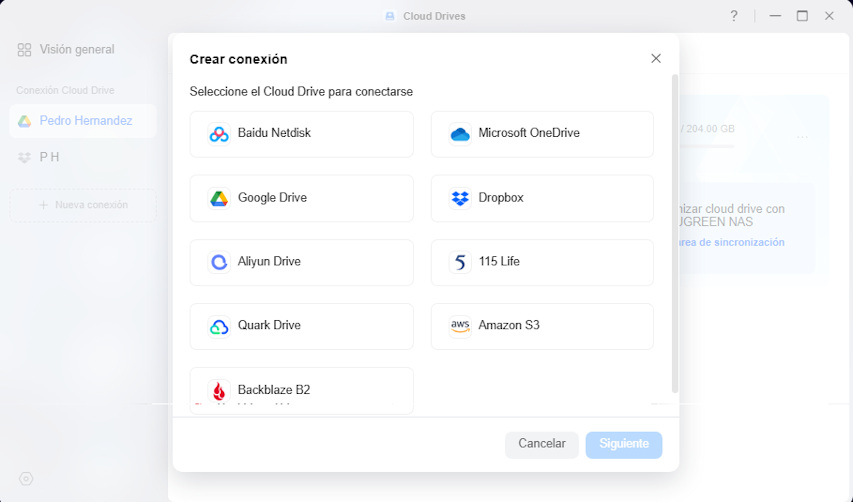Click the Cancelar button
This screenshot has width=853, height=502.
tap(541, 445)
